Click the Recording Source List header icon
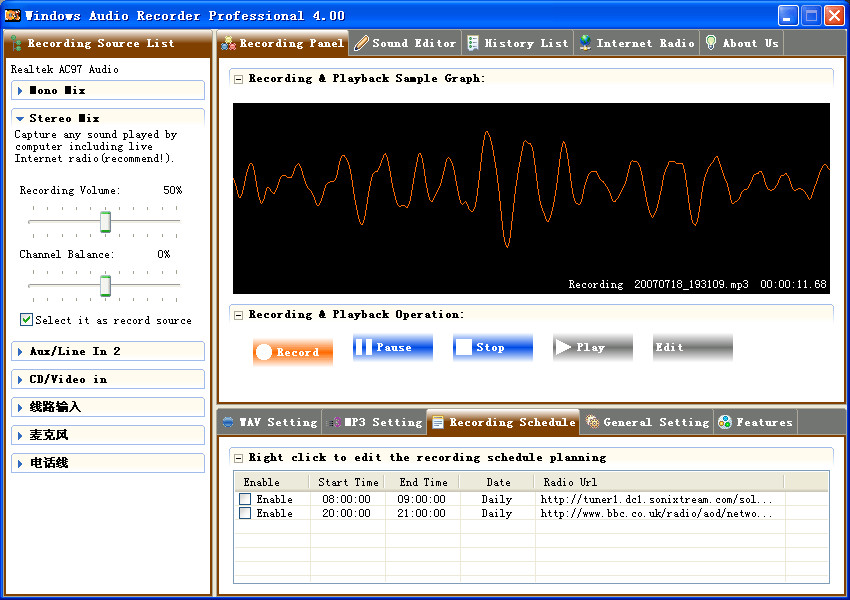This screenshot has width=850, height=600. pos(16,43)
